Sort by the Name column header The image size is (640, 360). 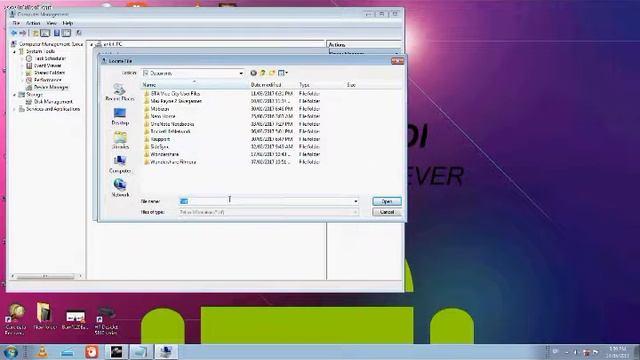click(x=195, y=85)
